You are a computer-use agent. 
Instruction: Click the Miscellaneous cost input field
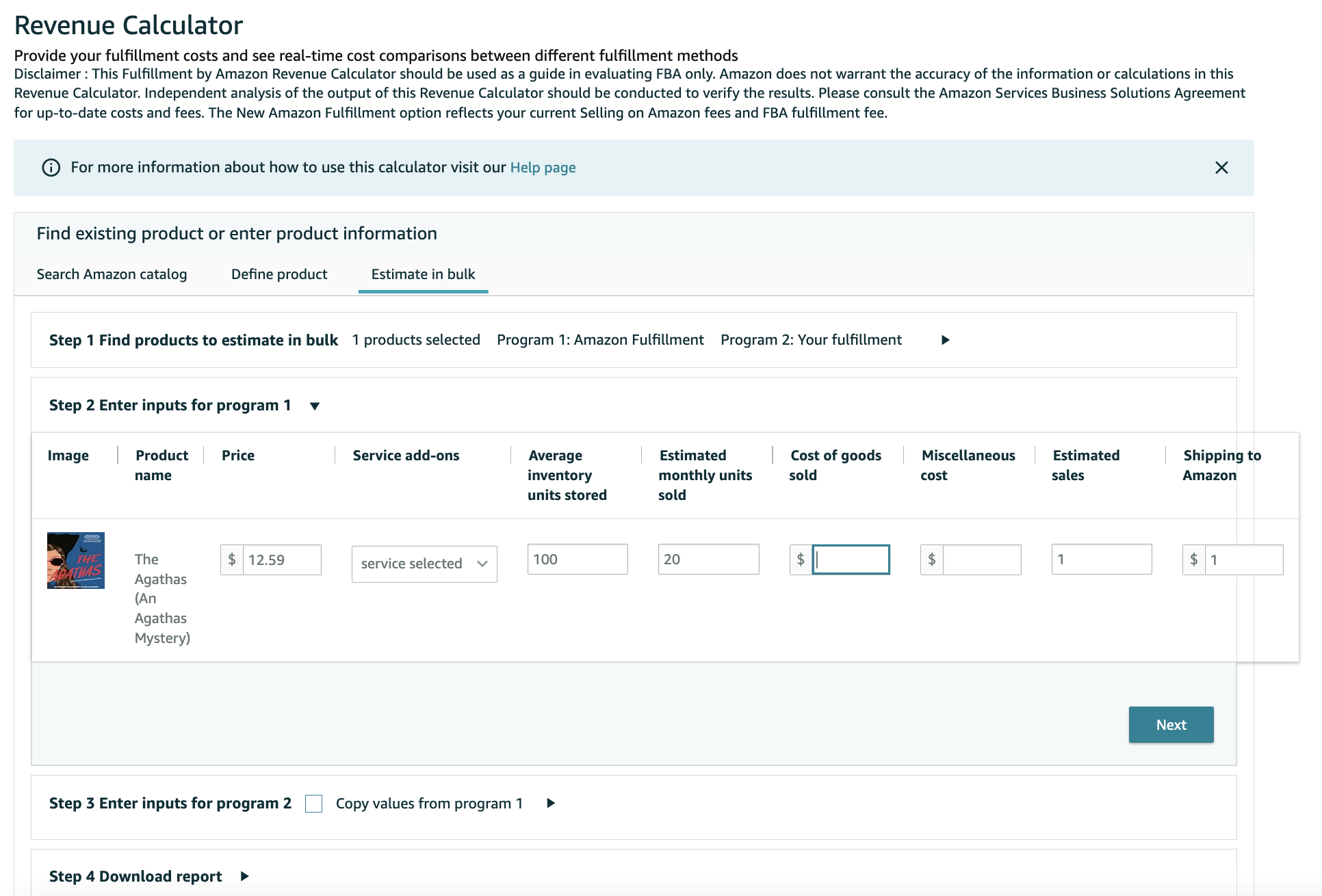[x=982, y=559]
